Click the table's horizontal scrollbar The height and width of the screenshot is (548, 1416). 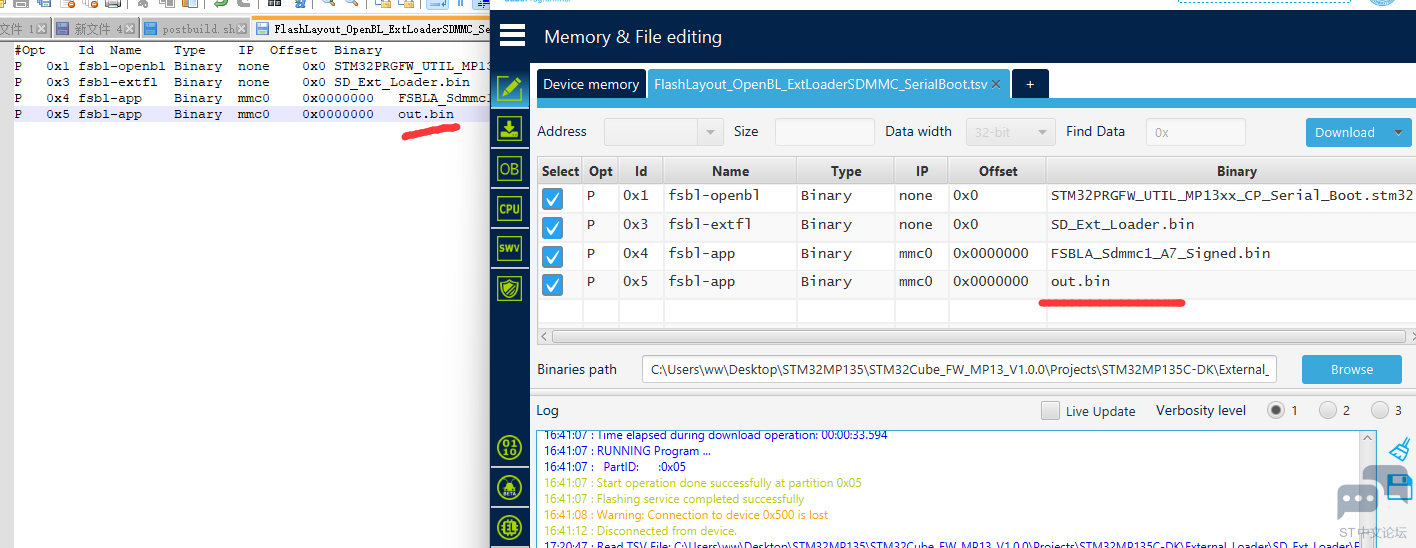click(x=980, y=337)
